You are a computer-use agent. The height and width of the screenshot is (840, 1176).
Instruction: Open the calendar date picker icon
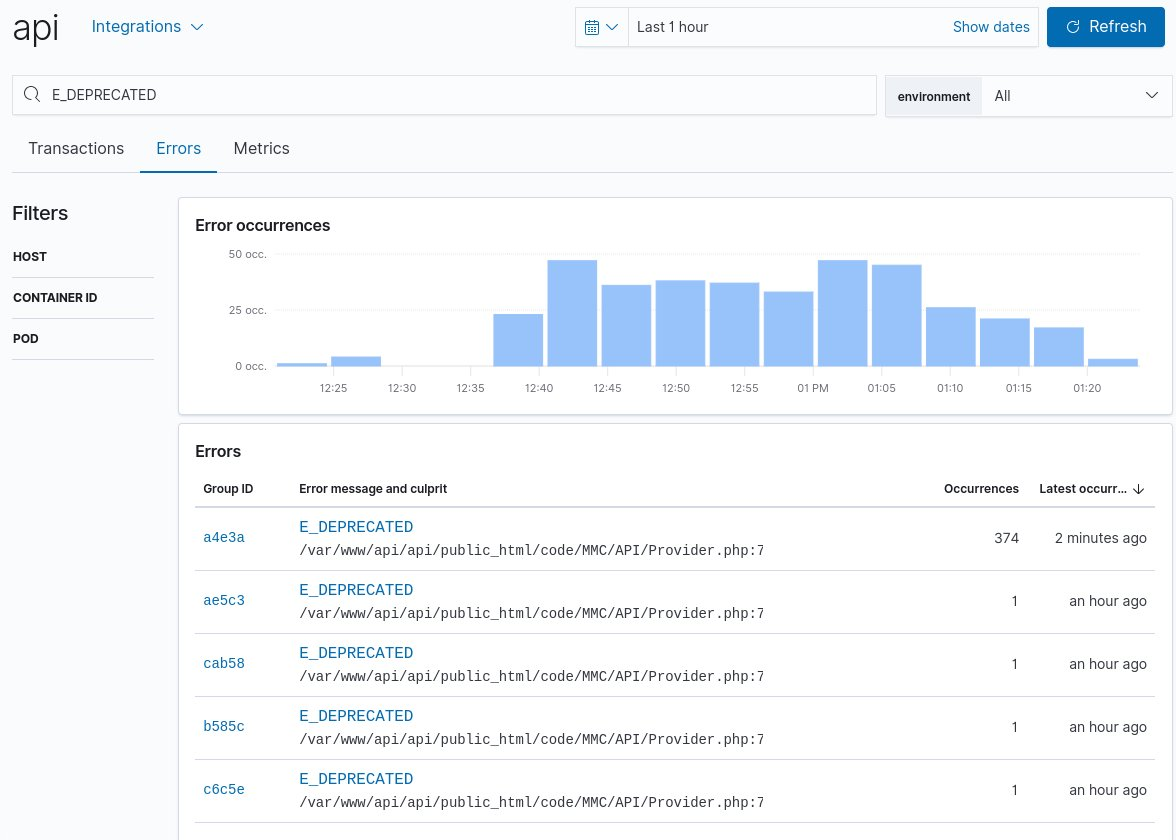click(x=594, y=27)
